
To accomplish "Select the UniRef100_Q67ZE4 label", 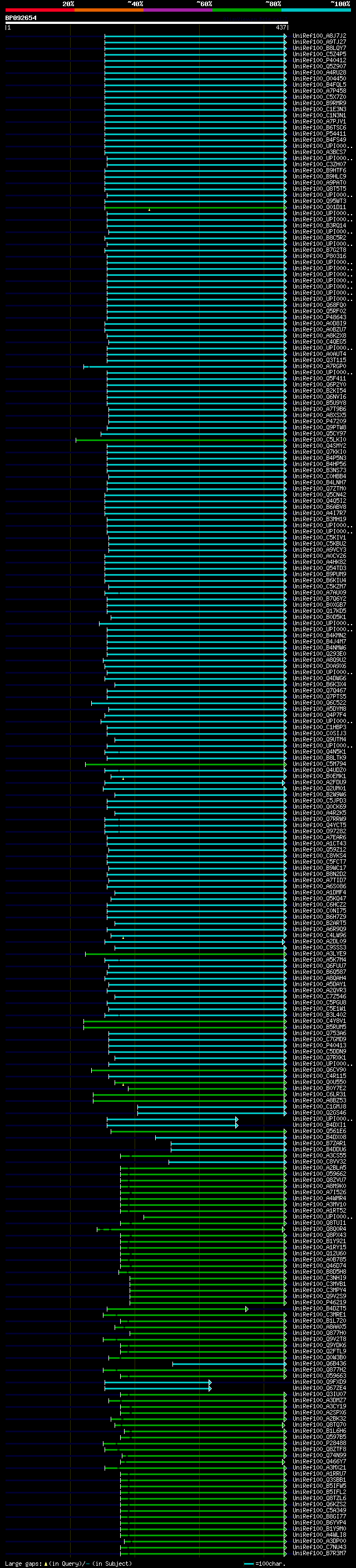I will (319, 1388).
